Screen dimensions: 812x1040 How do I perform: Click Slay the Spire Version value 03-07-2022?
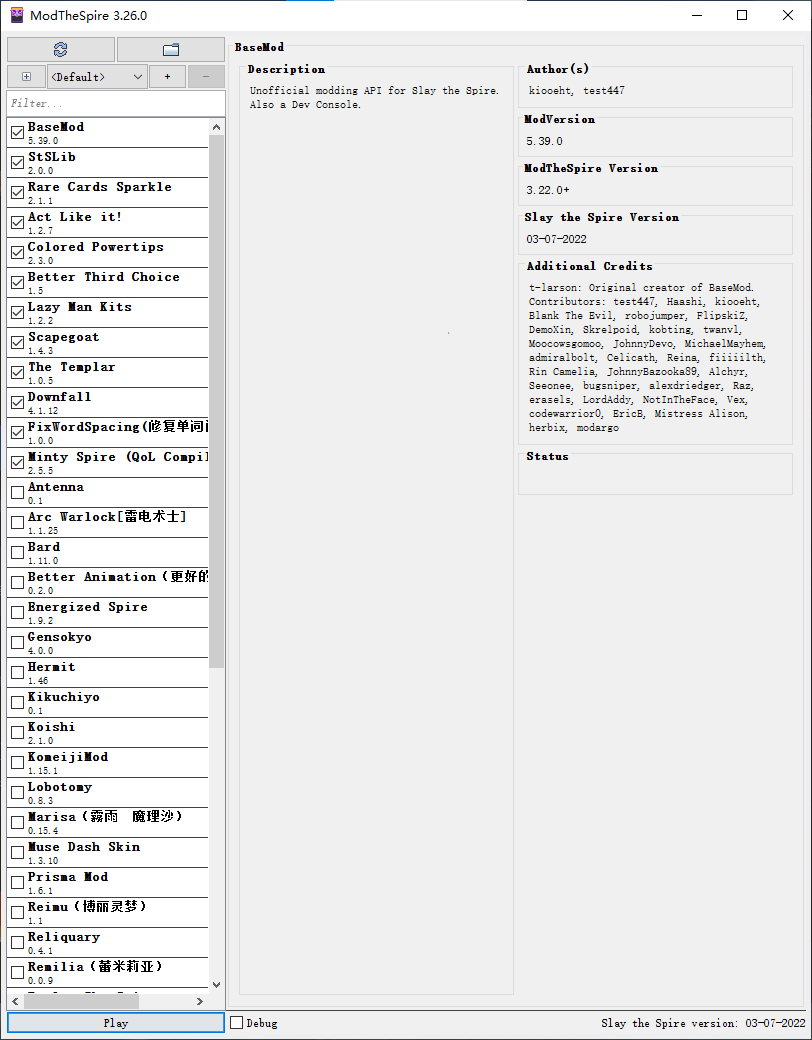tap(557, 239)
